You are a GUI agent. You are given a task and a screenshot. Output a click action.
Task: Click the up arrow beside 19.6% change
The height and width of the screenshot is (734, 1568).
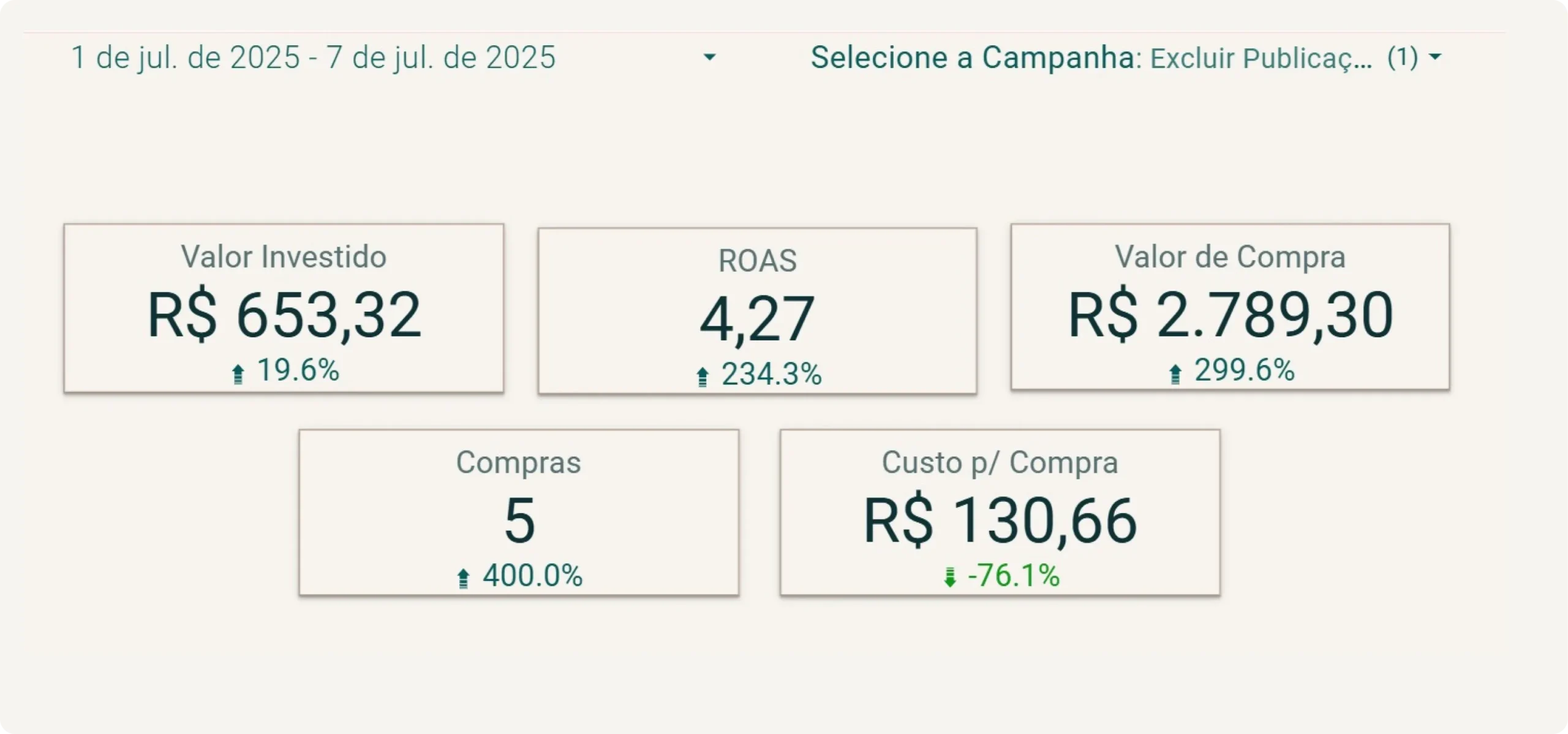pos(238,373)
